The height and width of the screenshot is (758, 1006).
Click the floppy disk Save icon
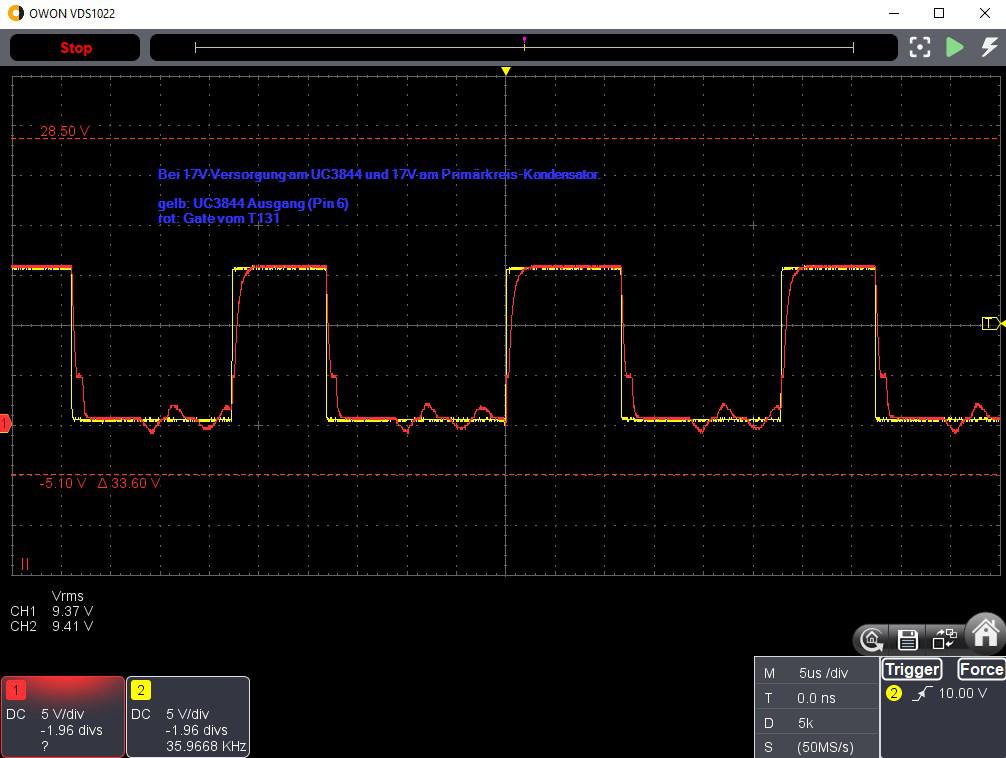(908, 639)
